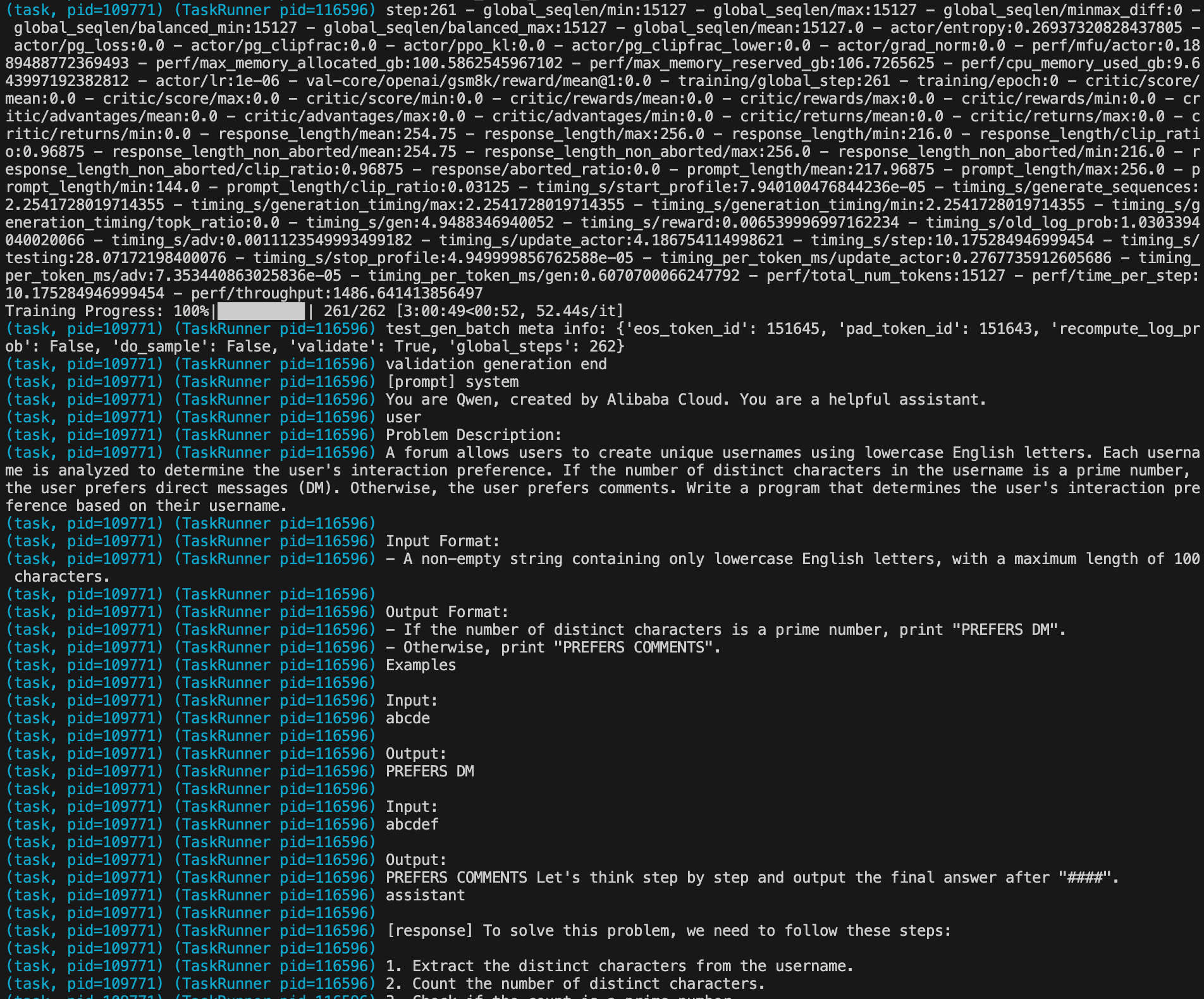
Task: Click the 'Problem Description:' line
Action: coord(474,435)
